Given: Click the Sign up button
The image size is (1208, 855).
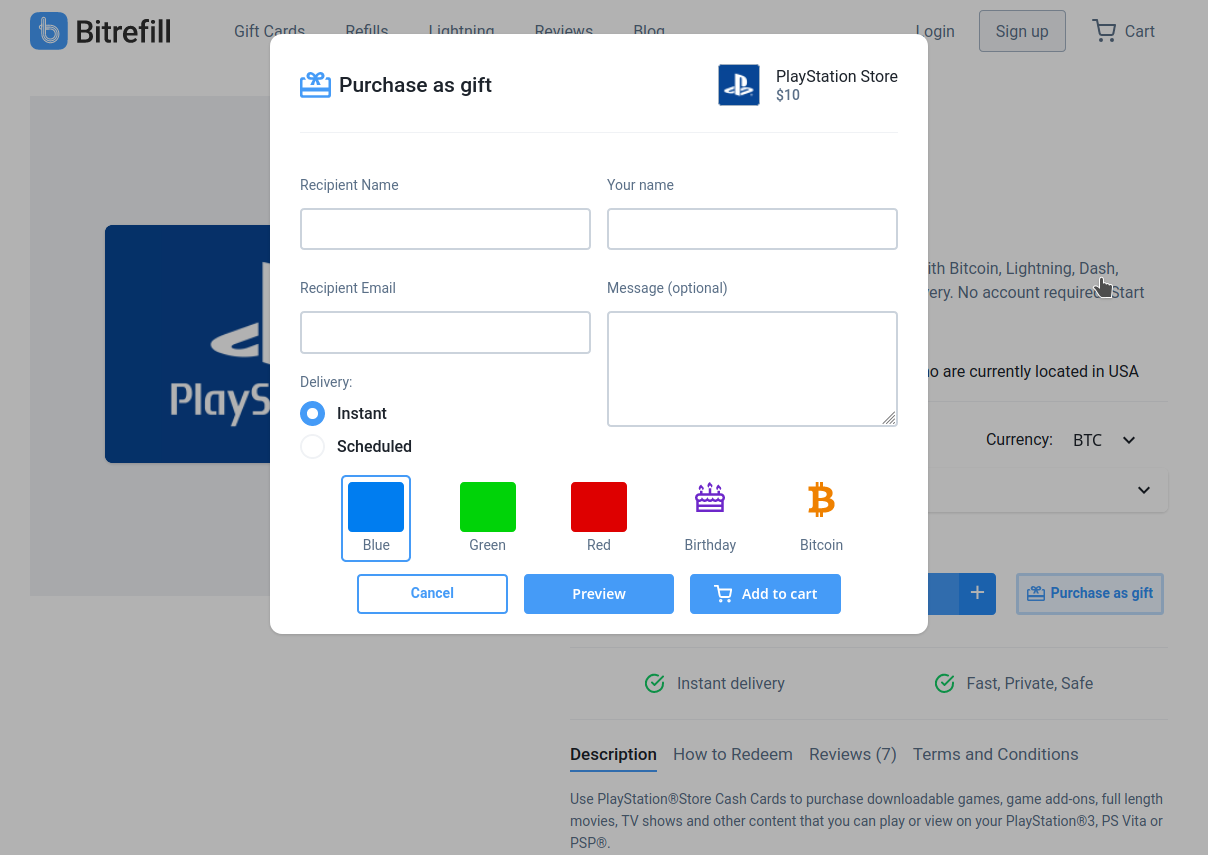Looking at the screenshot, I should click(x=1022, y=31).
